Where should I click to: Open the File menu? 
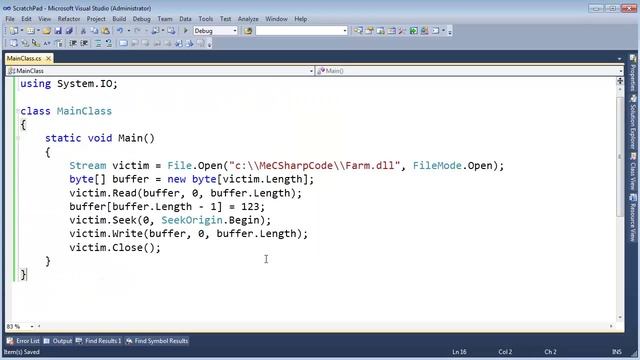(10, 19)
